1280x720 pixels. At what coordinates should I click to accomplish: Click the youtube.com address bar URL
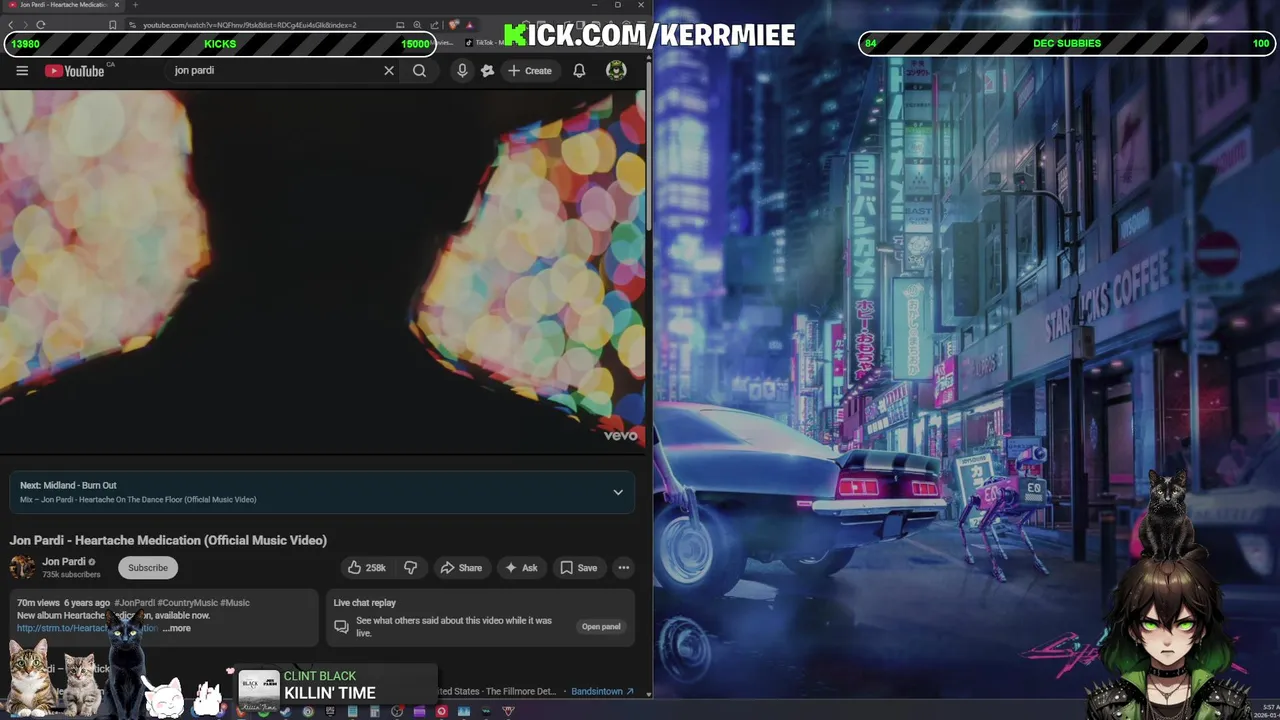tap(250, 24)
